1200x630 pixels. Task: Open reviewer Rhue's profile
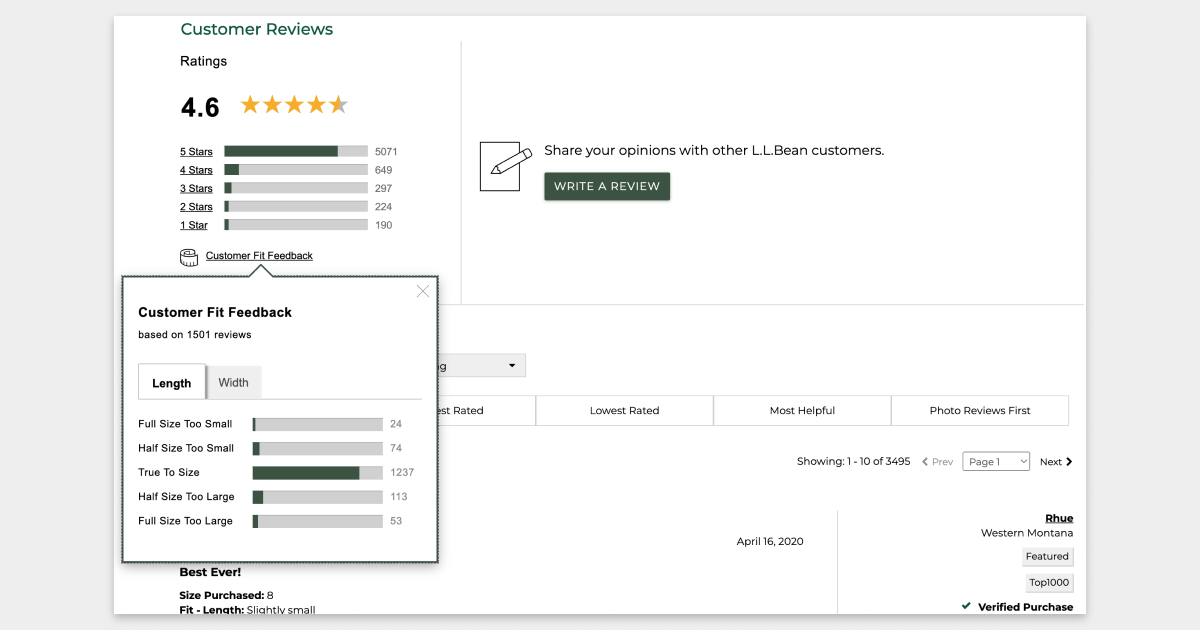(1058, 518)
